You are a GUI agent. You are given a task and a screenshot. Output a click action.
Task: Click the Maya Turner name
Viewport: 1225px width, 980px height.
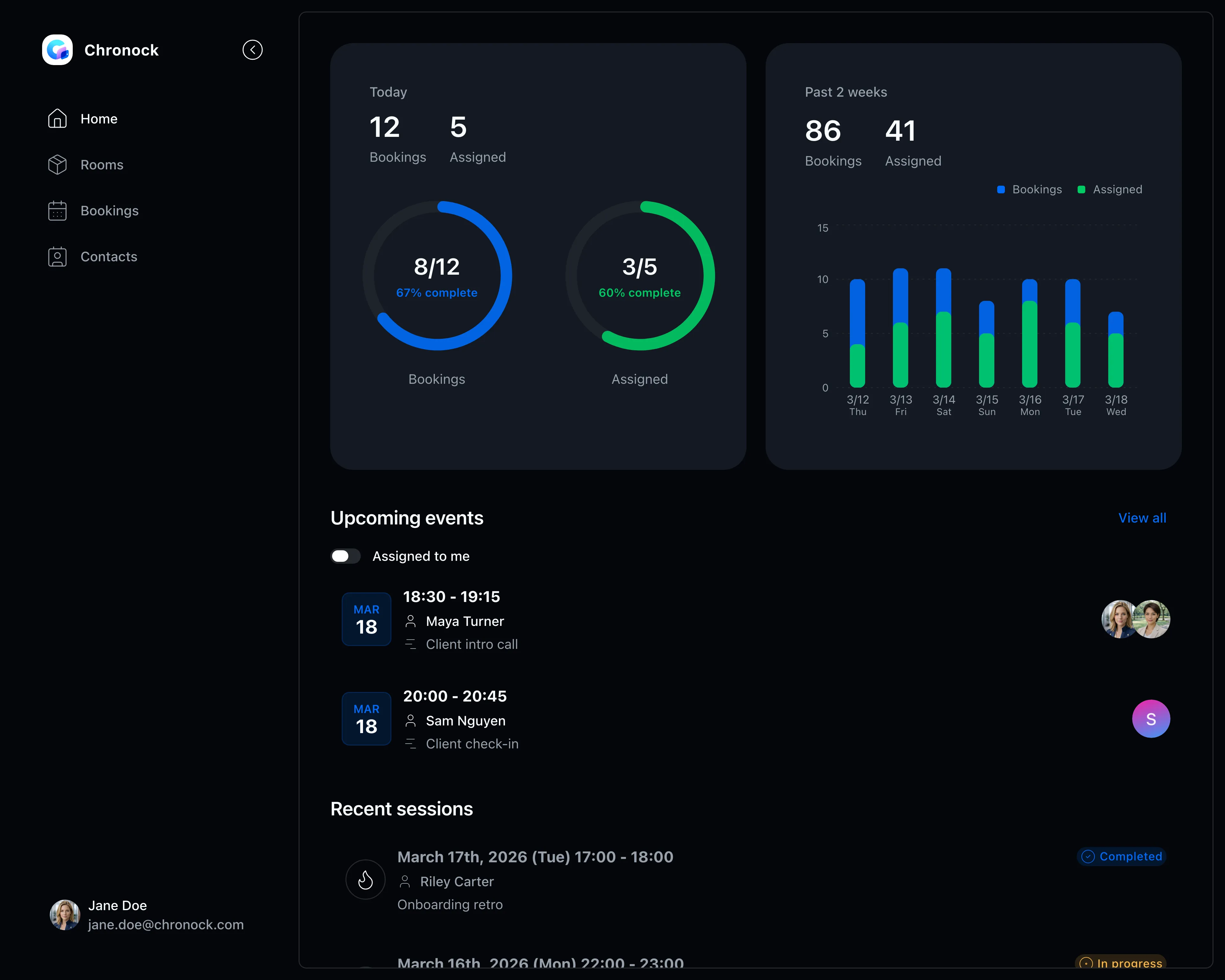click(465, 621)
